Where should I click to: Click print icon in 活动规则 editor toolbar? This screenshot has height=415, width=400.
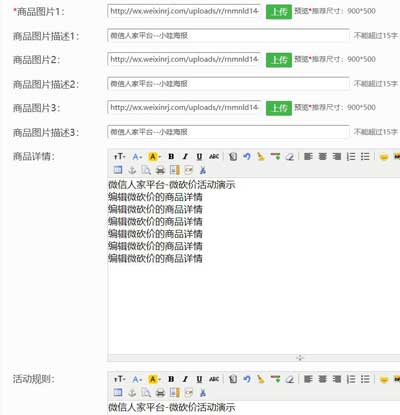coord(160,393)
